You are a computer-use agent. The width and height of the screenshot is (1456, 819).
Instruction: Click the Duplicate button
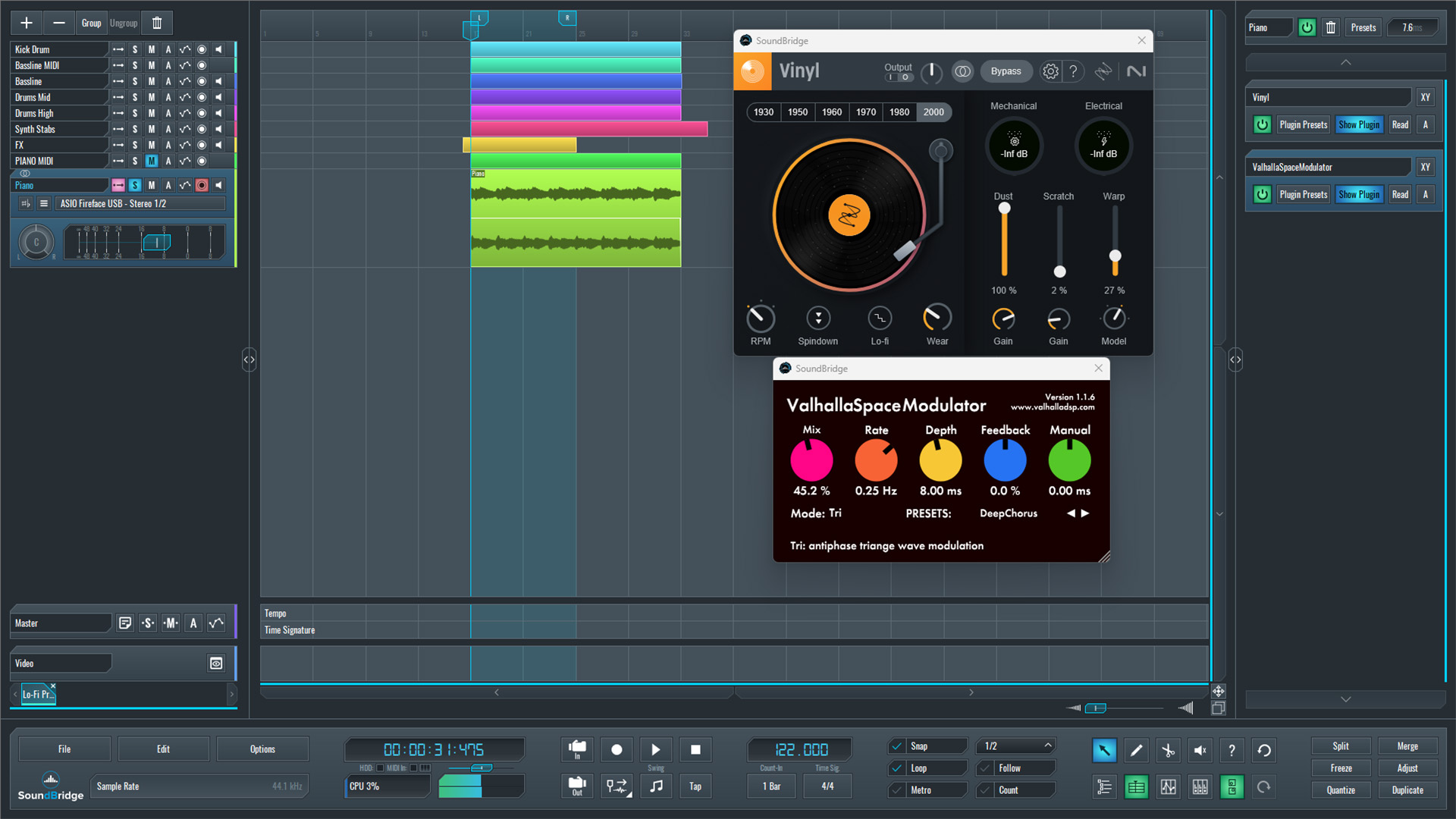click(x=1407, y=790)
